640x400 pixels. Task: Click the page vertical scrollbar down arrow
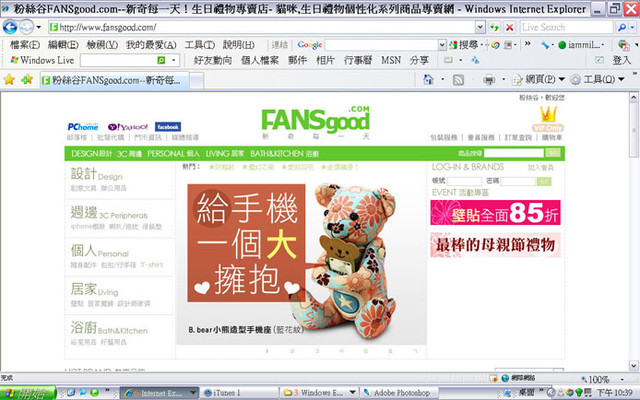pos(633,366)
